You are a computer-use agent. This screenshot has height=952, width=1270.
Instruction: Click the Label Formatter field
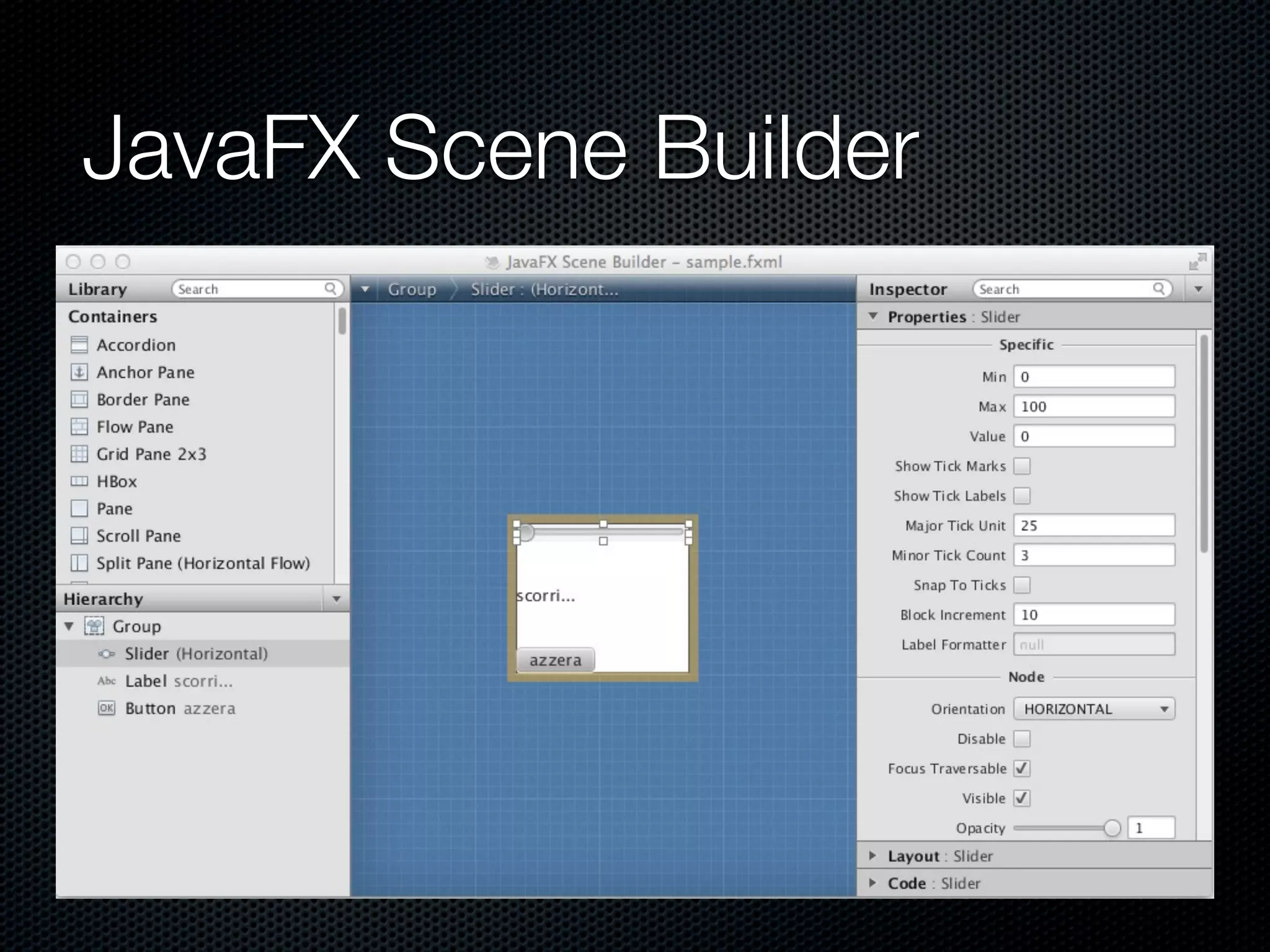click(x=1095, y=645)
